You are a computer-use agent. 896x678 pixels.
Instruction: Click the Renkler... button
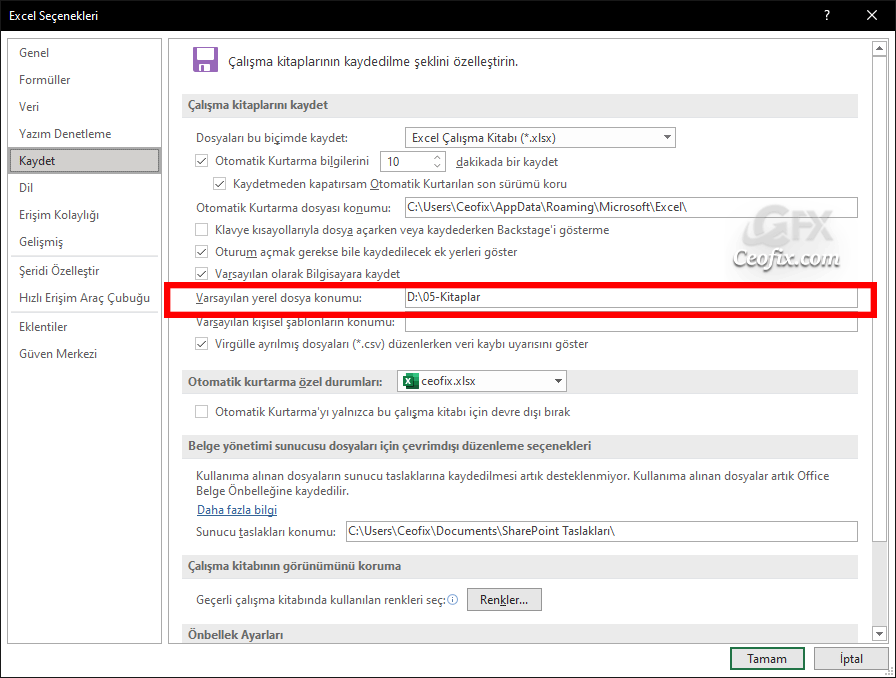[504, 600]
